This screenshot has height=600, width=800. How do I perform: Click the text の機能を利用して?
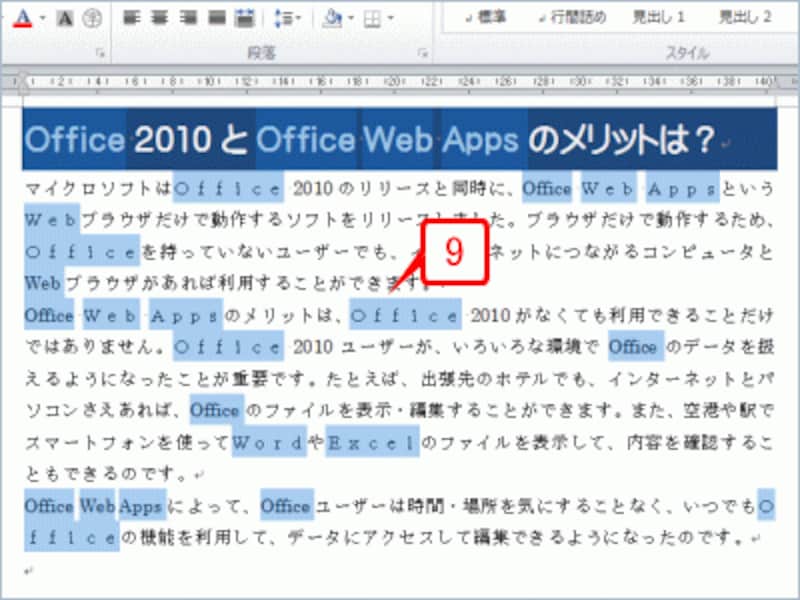pos(194,537)
